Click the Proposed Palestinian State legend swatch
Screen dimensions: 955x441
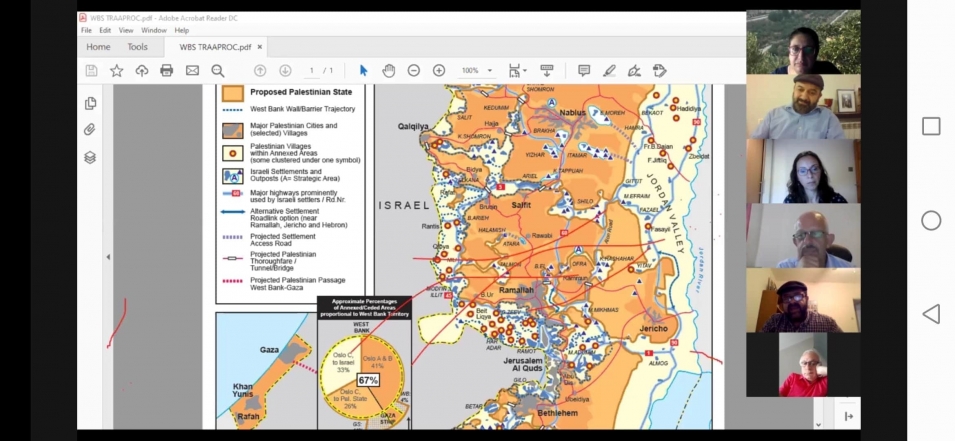[232, 93]
